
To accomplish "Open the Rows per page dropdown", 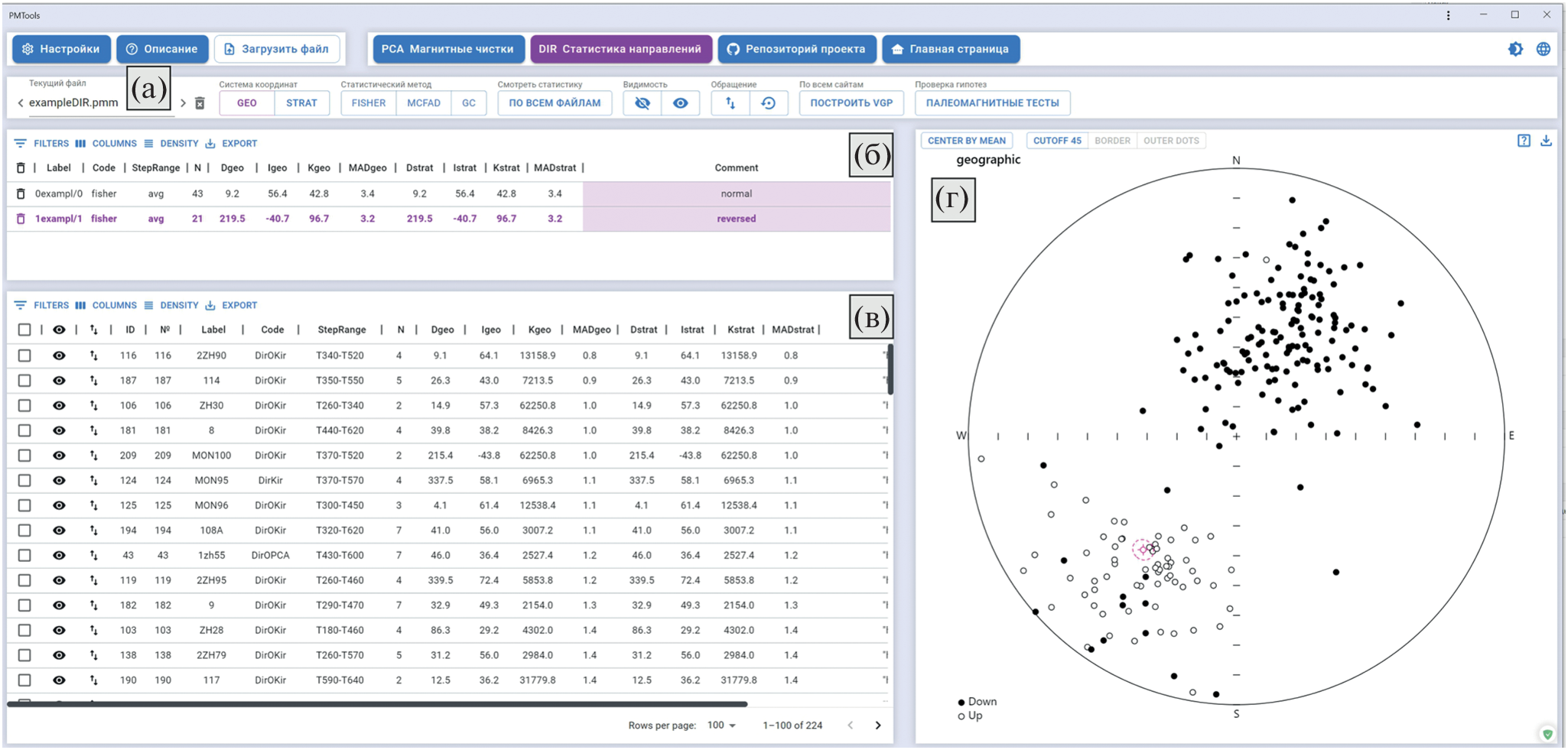I will (721, 725).
